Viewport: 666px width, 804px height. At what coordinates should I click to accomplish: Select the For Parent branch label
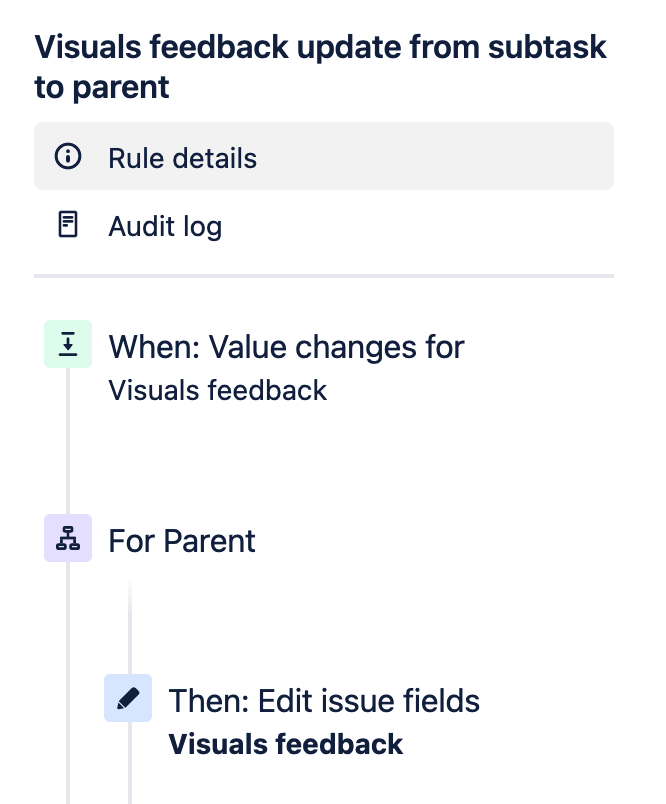pyautogui.click(x=182, y=541)
